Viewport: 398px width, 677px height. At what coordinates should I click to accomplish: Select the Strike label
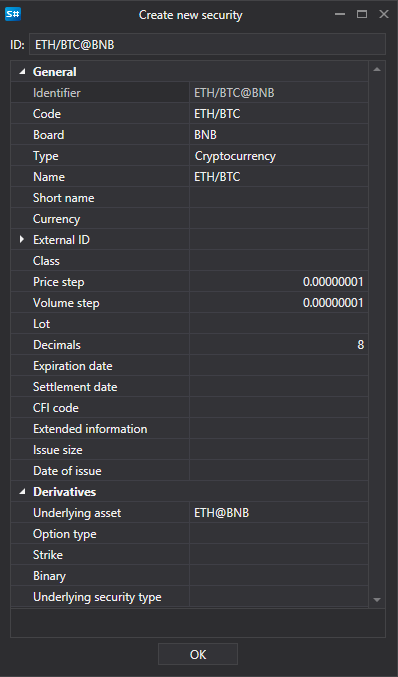(x=48, y=555)
